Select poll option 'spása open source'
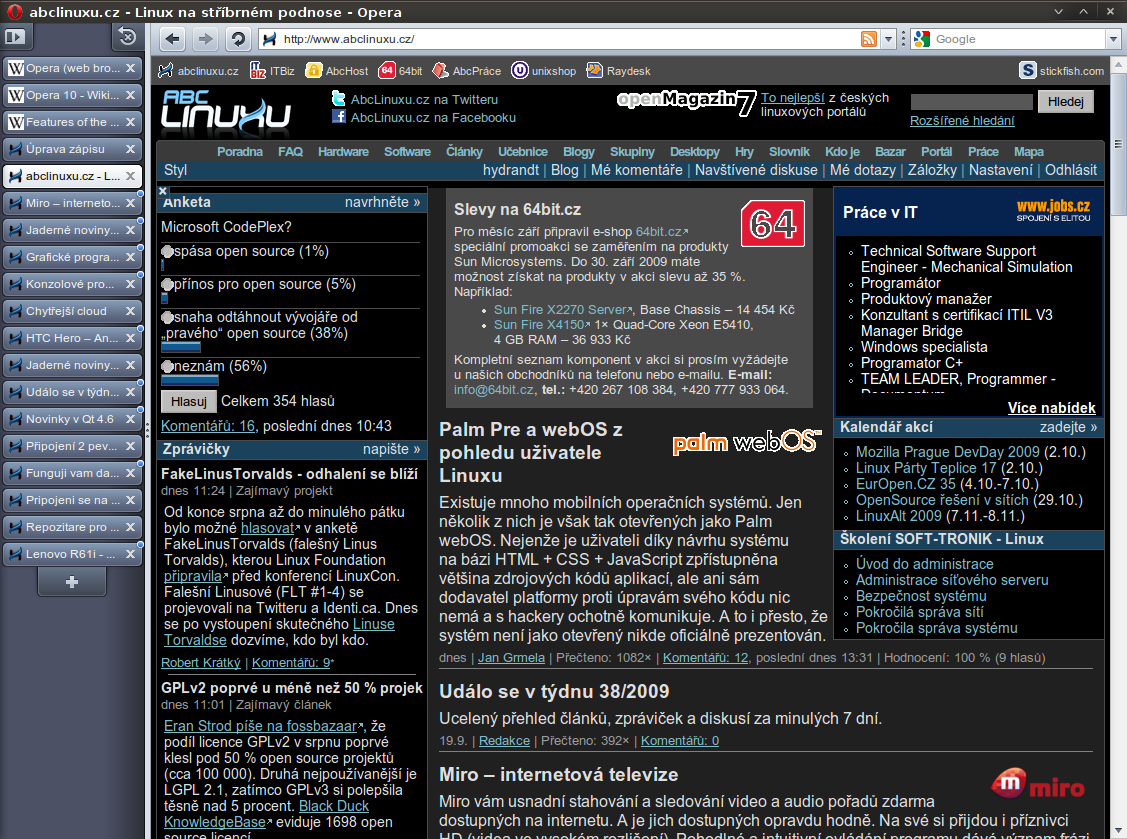Viewport: 1127px width, 839px height. point(167,252)
